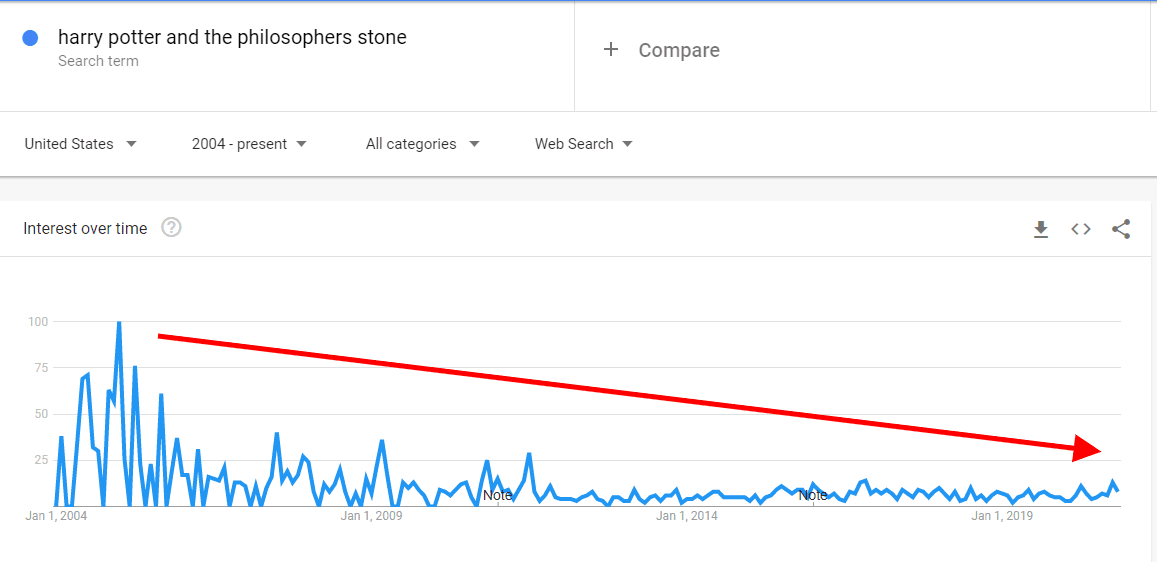
Task: Click the chart peak at 100
Action: tap(119, 323)
